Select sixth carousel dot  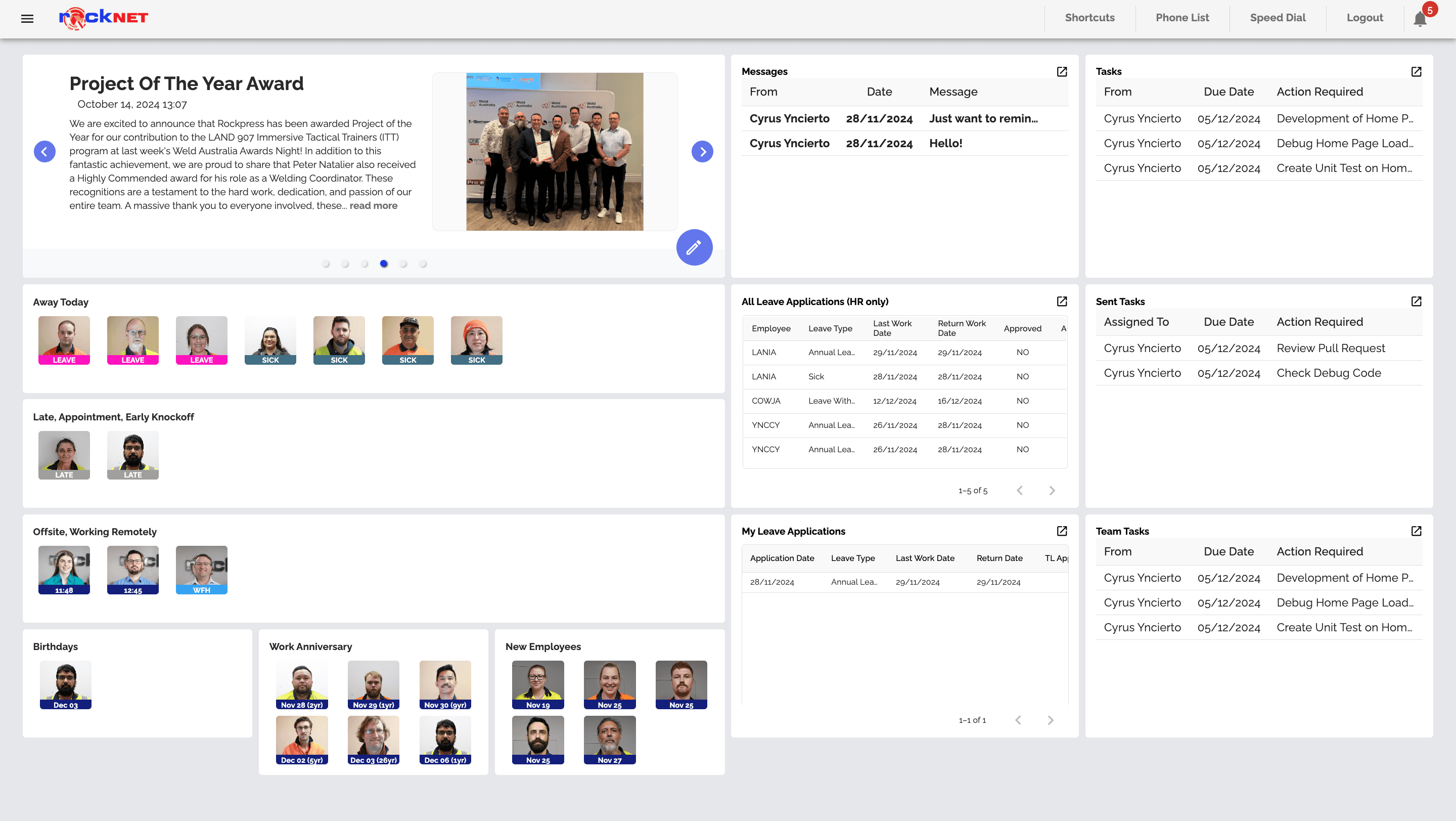coord(423,264)
